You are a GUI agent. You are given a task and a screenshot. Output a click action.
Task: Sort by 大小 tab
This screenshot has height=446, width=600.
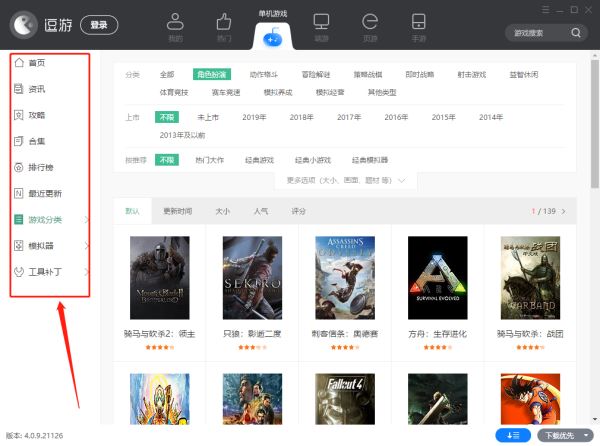(x=223, y=211)
